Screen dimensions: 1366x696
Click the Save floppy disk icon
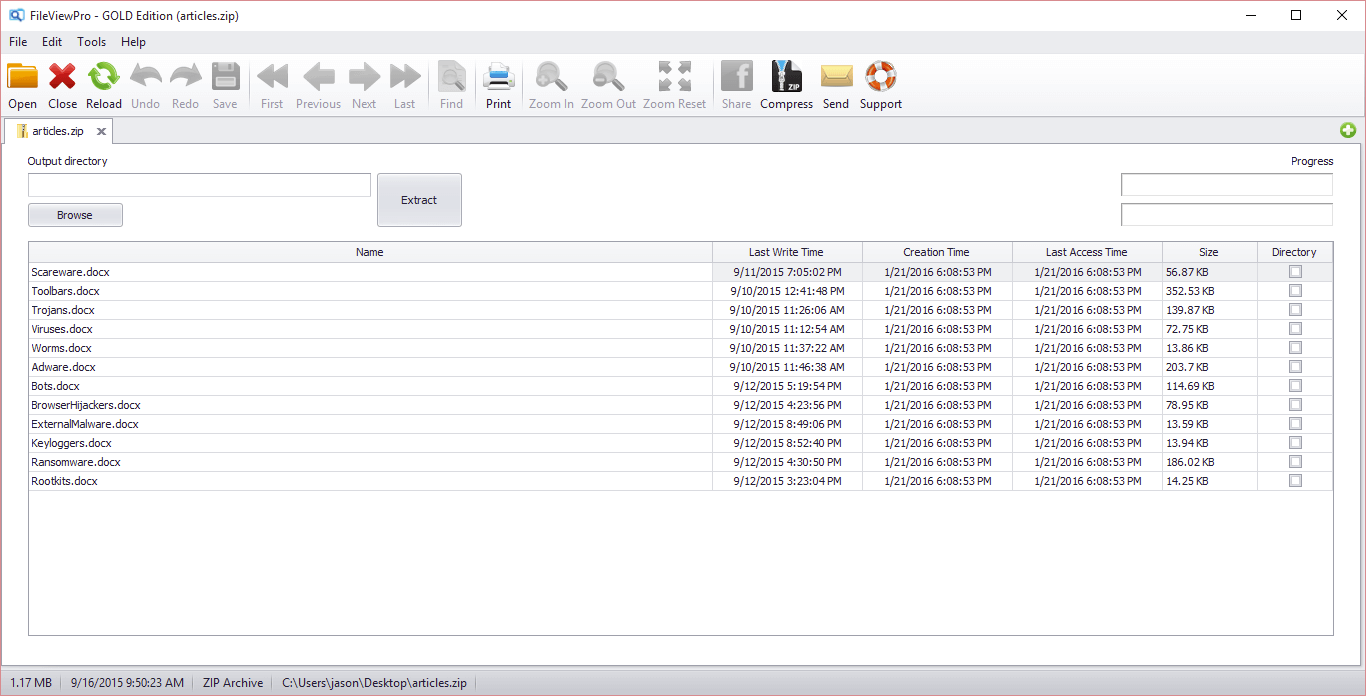point(225,77)
